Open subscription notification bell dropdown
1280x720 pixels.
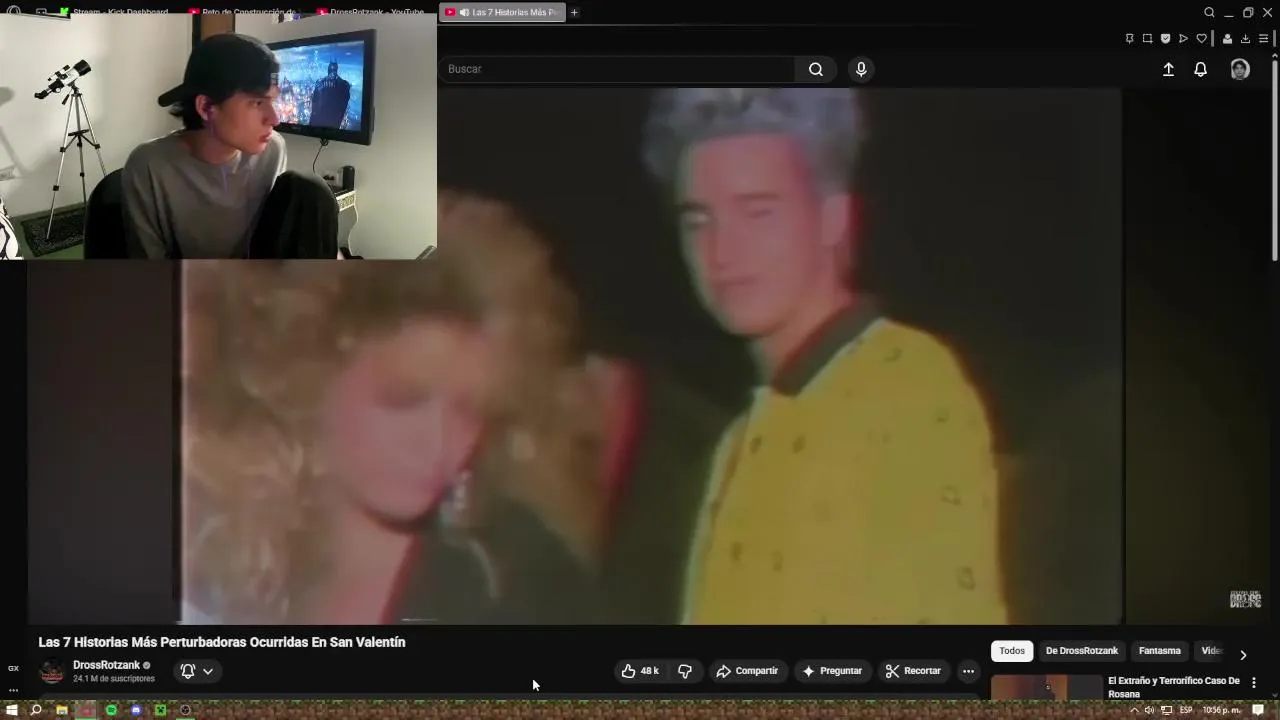pos(197,671)
